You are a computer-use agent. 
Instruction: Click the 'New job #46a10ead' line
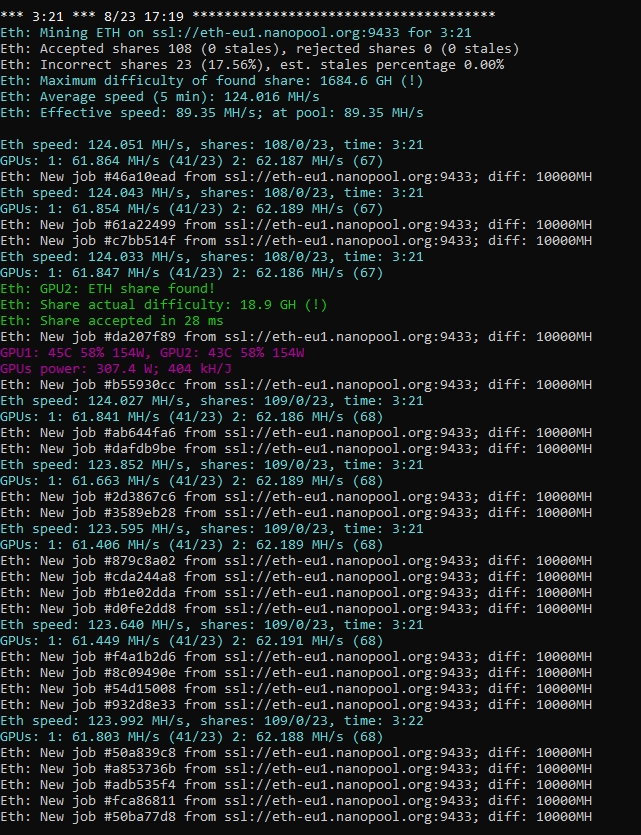(296, 176)
